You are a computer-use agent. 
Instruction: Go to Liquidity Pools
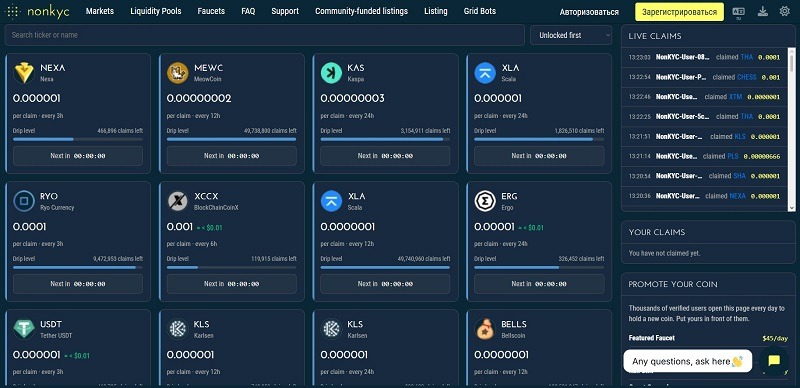pyautogui.click(x=156, y=11)
